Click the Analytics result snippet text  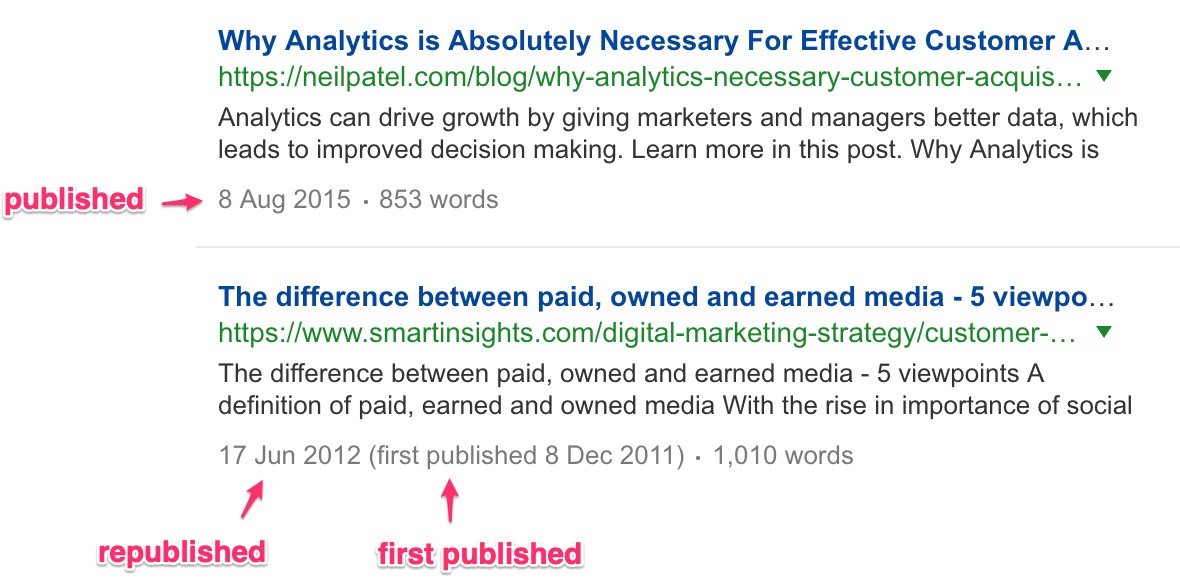coord(677,135)
